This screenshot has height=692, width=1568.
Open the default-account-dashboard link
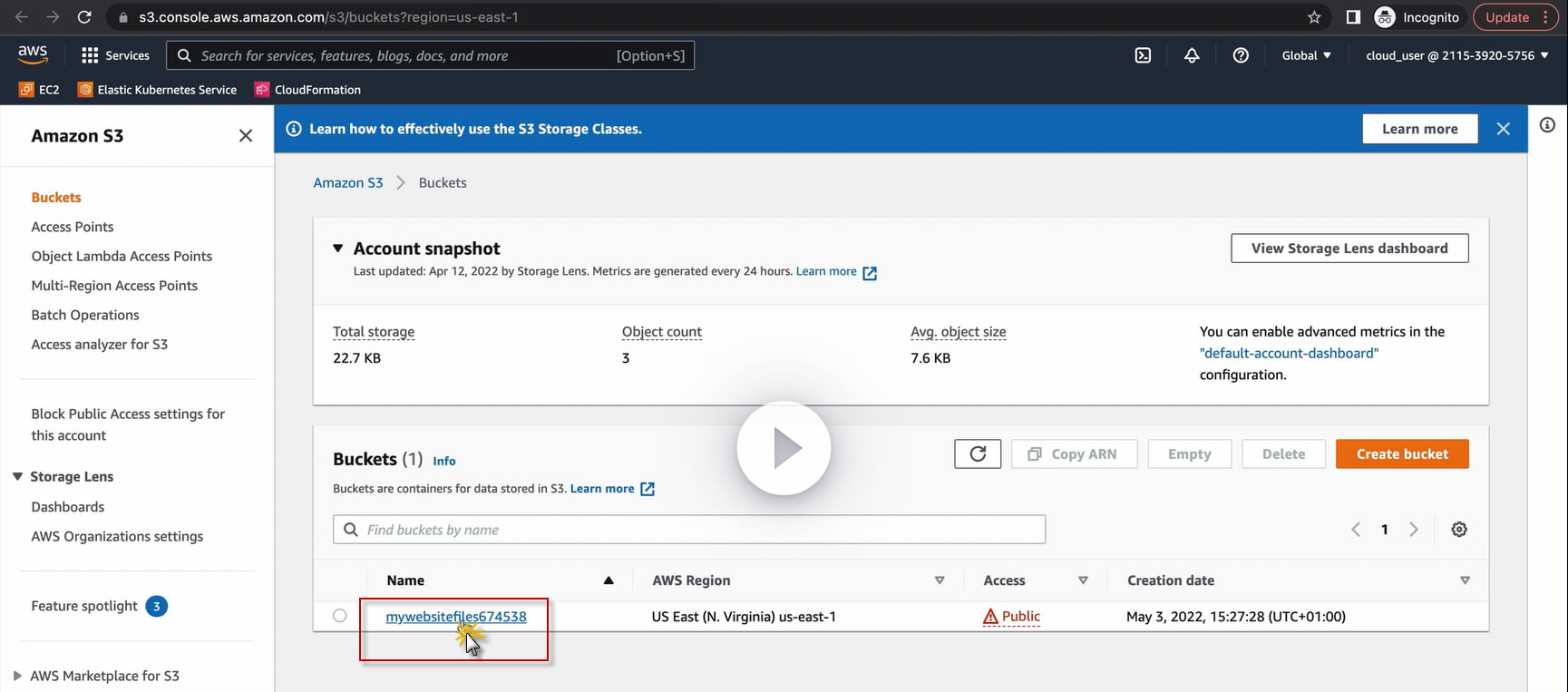point(1289,354)
